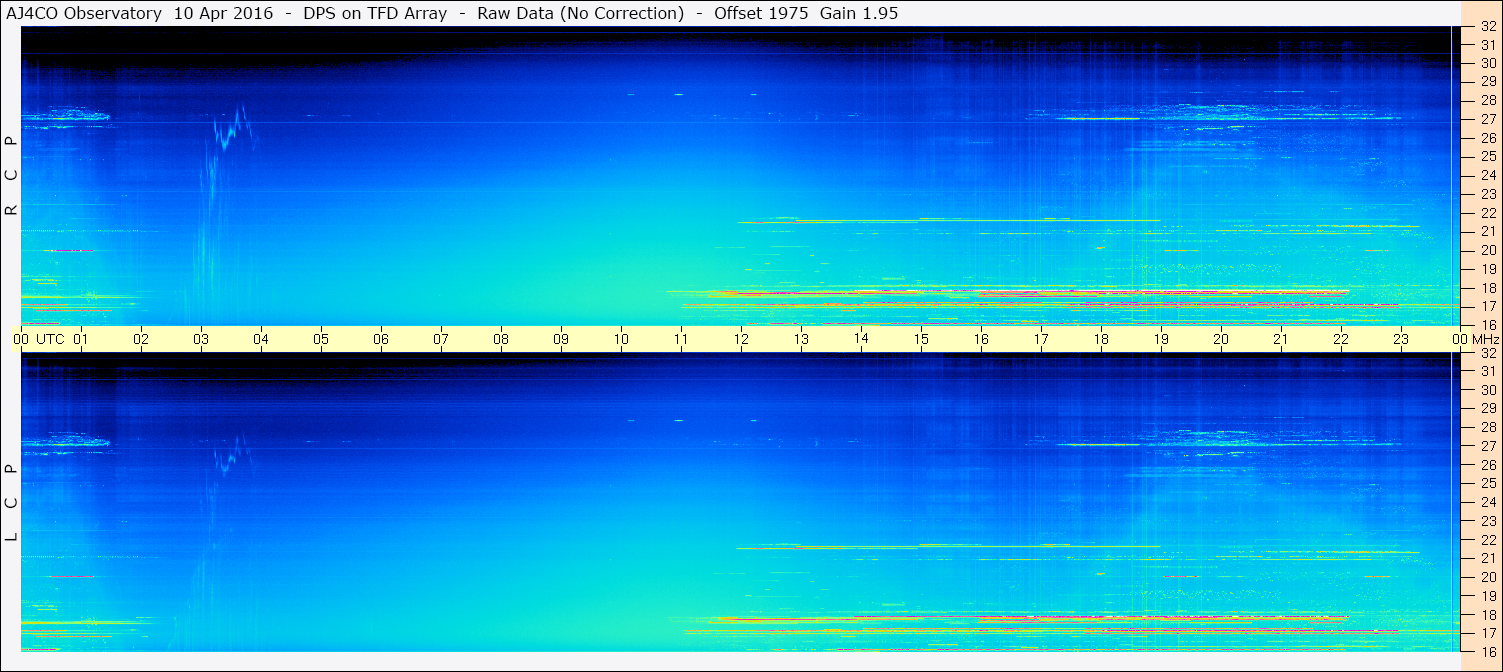
Task: Click 22 MHz label on RCP frequency scale
Action: click(x=1487, y=213)
